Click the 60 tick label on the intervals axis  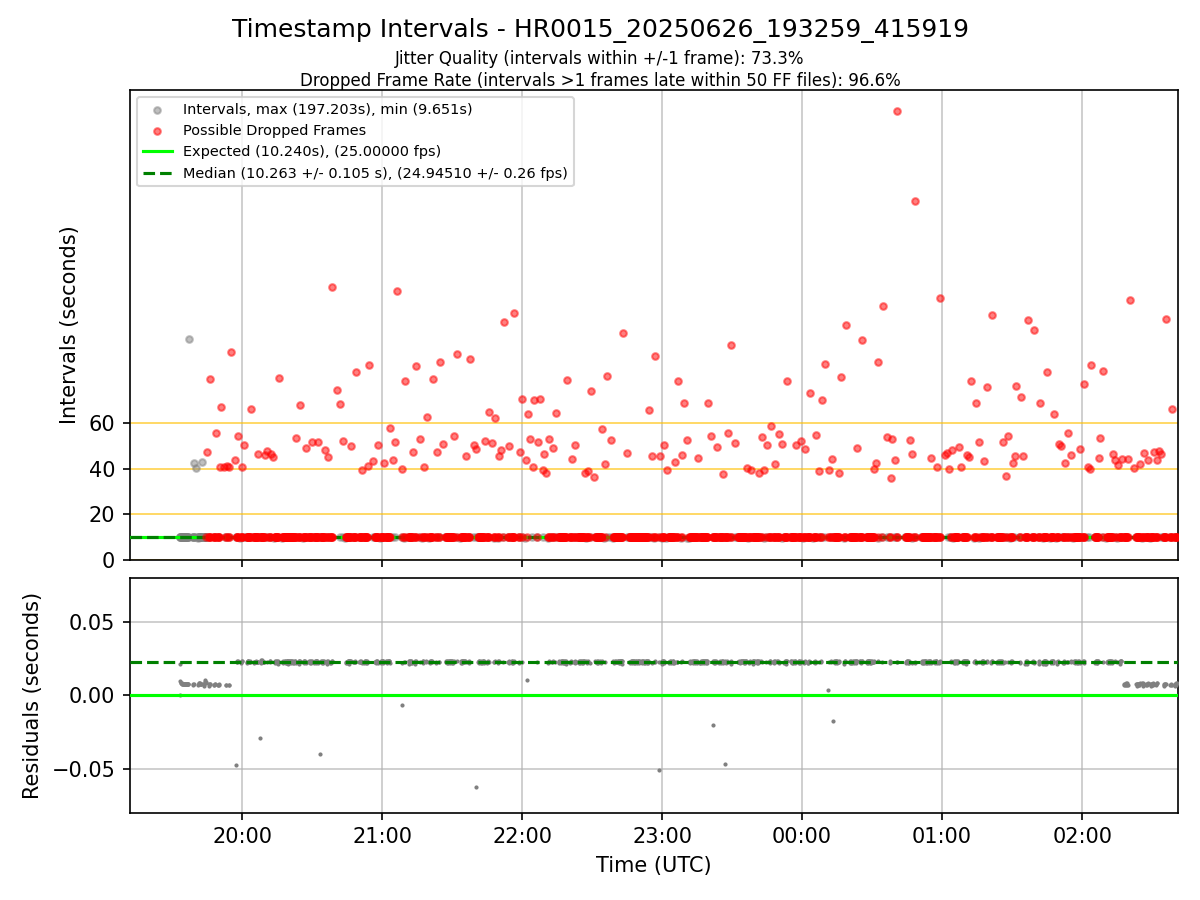click(x=104, y=423)
